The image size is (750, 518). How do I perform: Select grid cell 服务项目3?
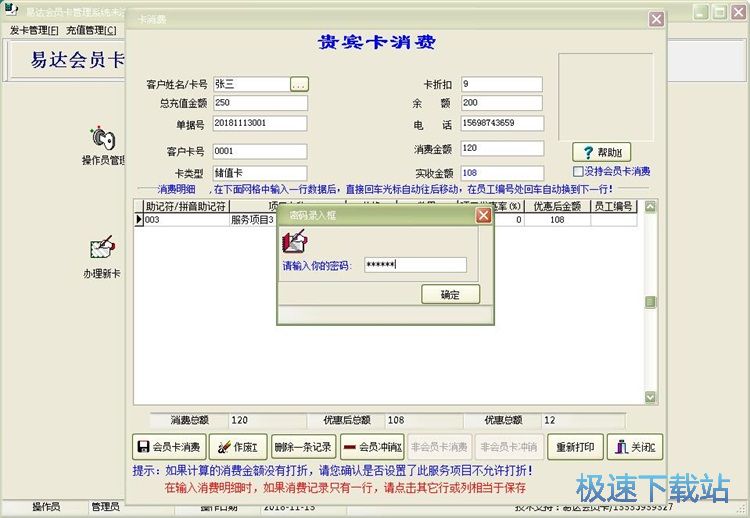click(253, 220)
